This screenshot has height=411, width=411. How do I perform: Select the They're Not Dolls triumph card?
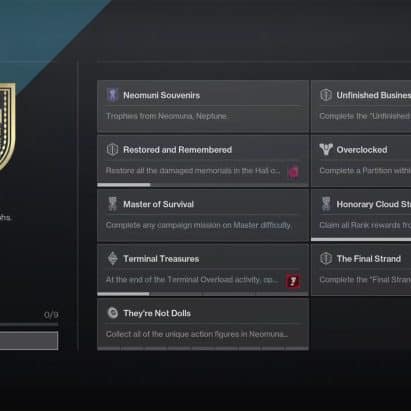click(x=203, y=324)
